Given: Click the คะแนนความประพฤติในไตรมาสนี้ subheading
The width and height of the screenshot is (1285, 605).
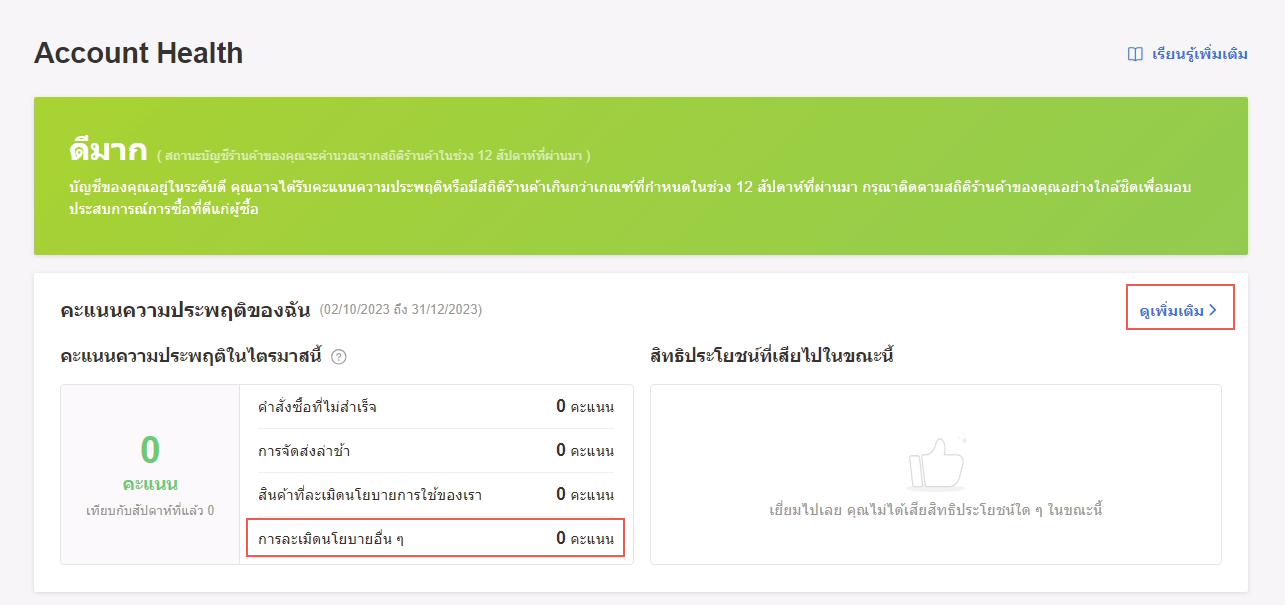Looking at the screenshot, I should coord(191,357).
